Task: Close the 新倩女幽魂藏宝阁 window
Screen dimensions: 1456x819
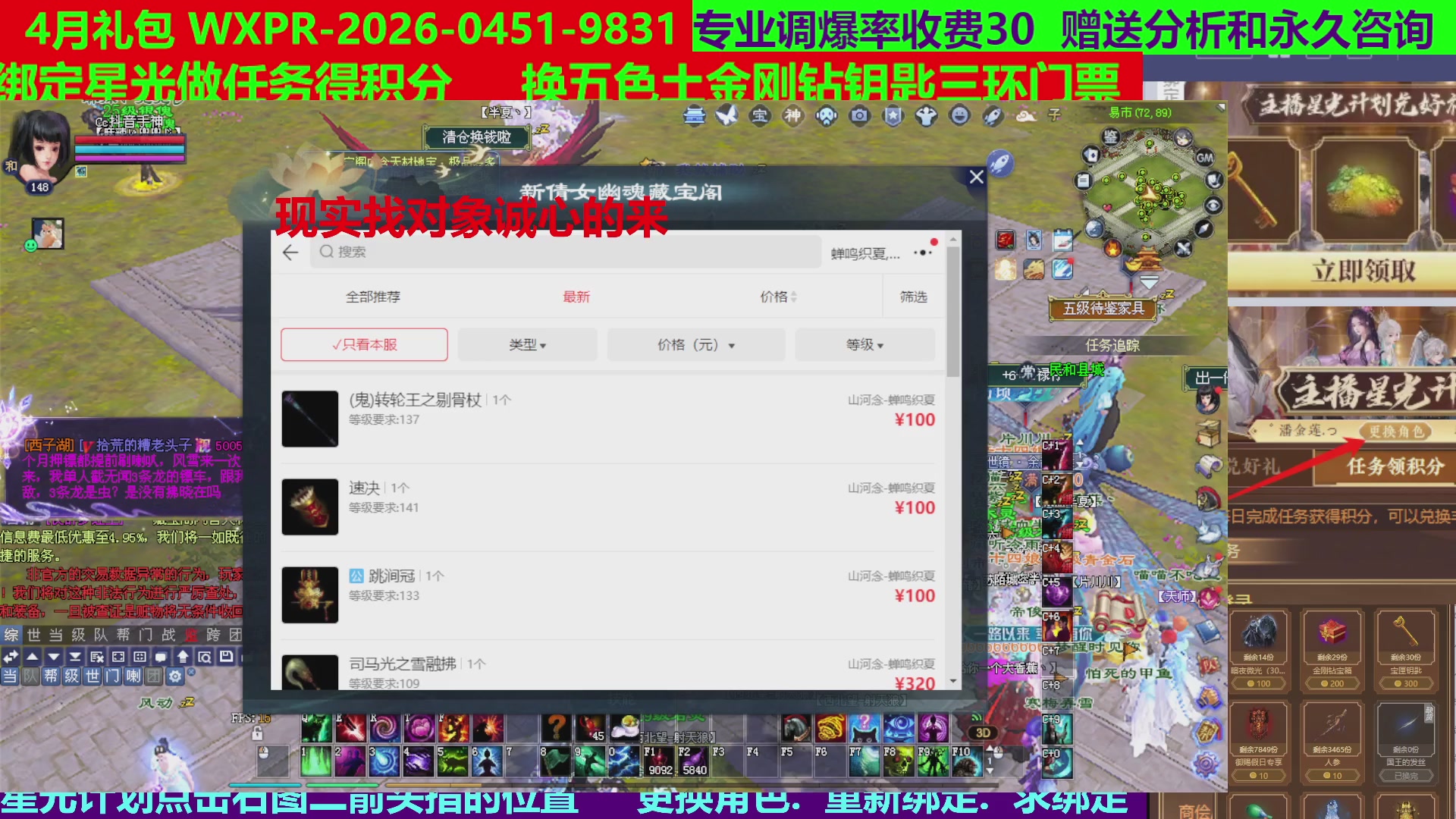Action: pos(977,177)
